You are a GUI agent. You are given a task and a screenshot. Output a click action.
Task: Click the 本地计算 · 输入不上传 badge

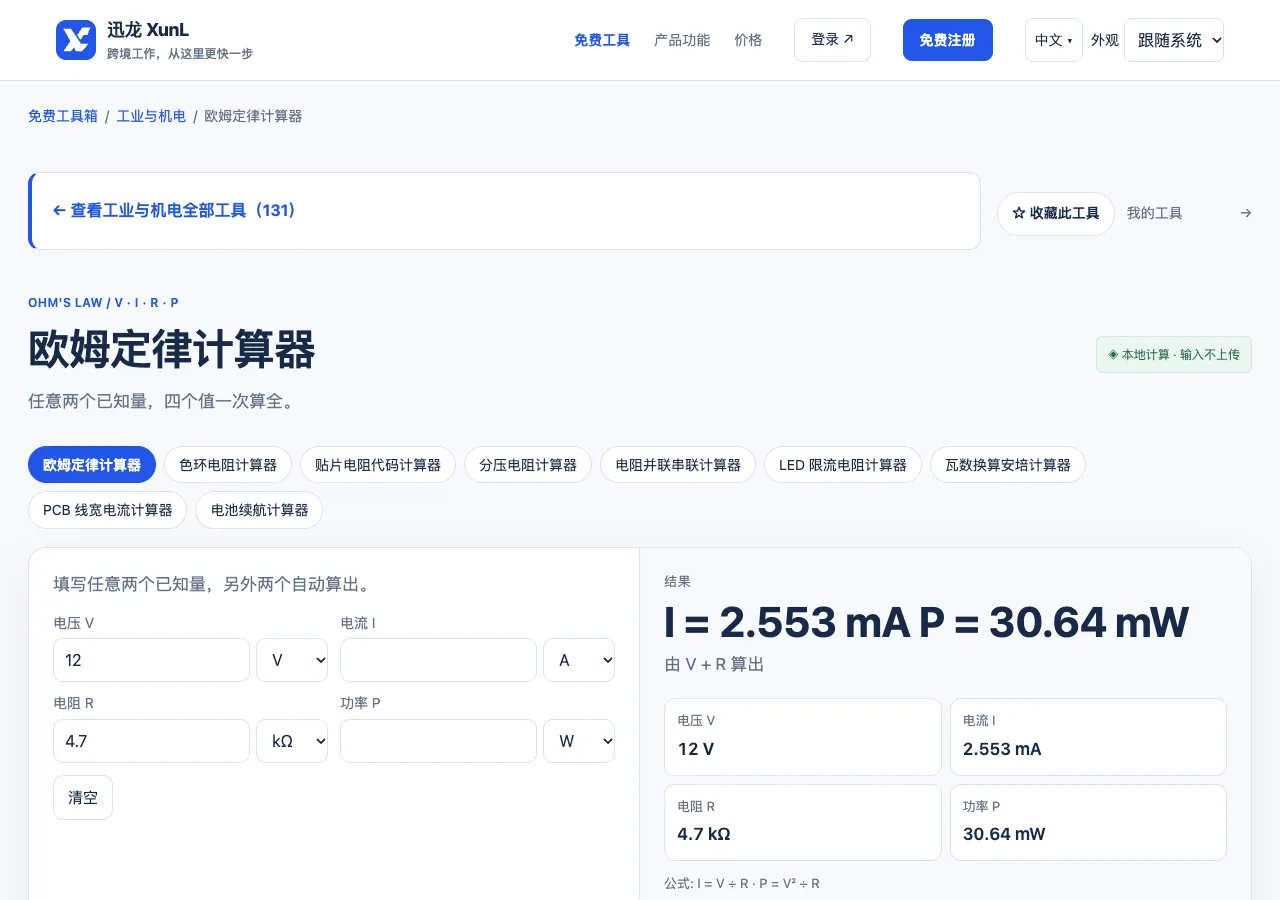click(x=1174, y=355)
